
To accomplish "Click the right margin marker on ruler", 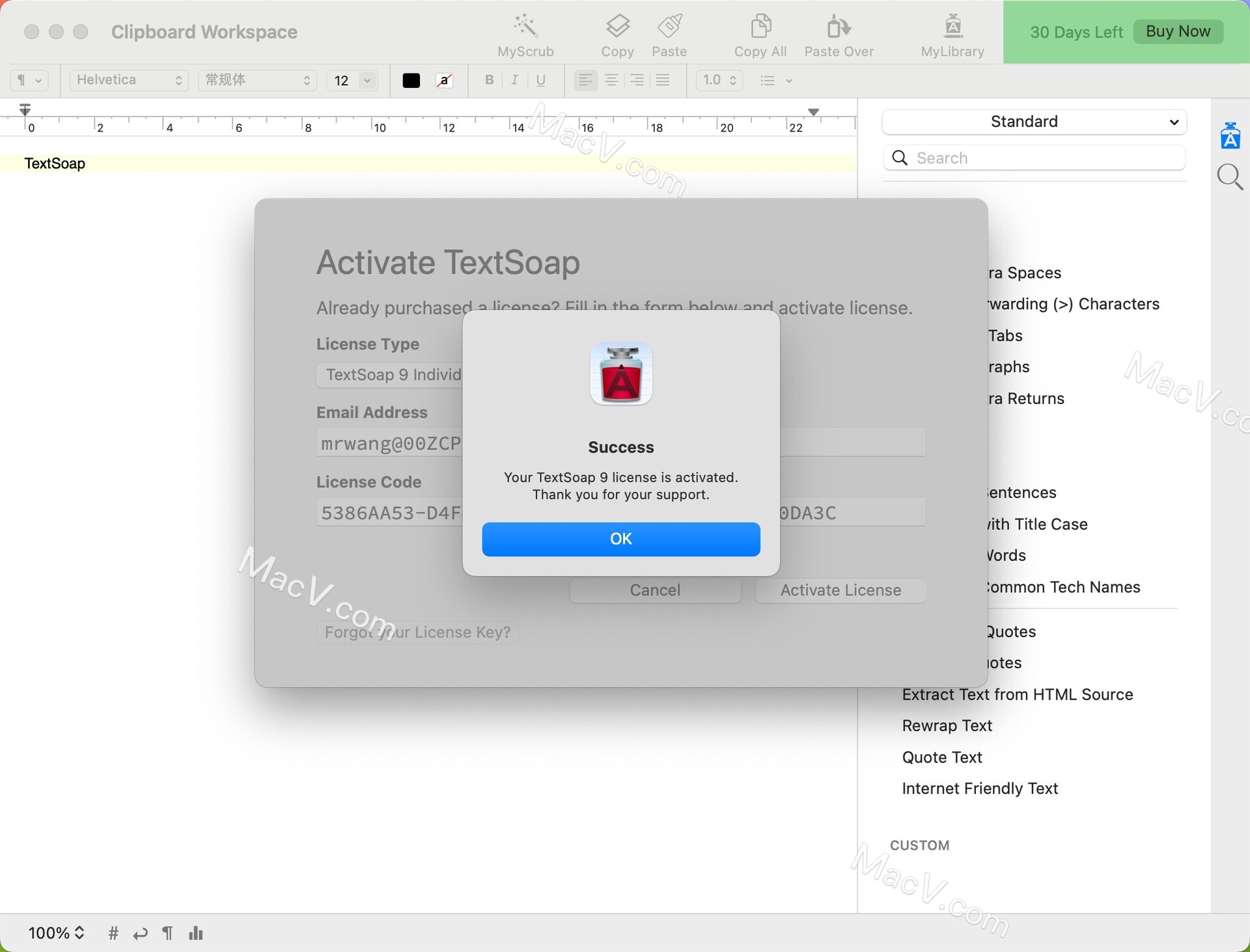I will coord(813,112).
